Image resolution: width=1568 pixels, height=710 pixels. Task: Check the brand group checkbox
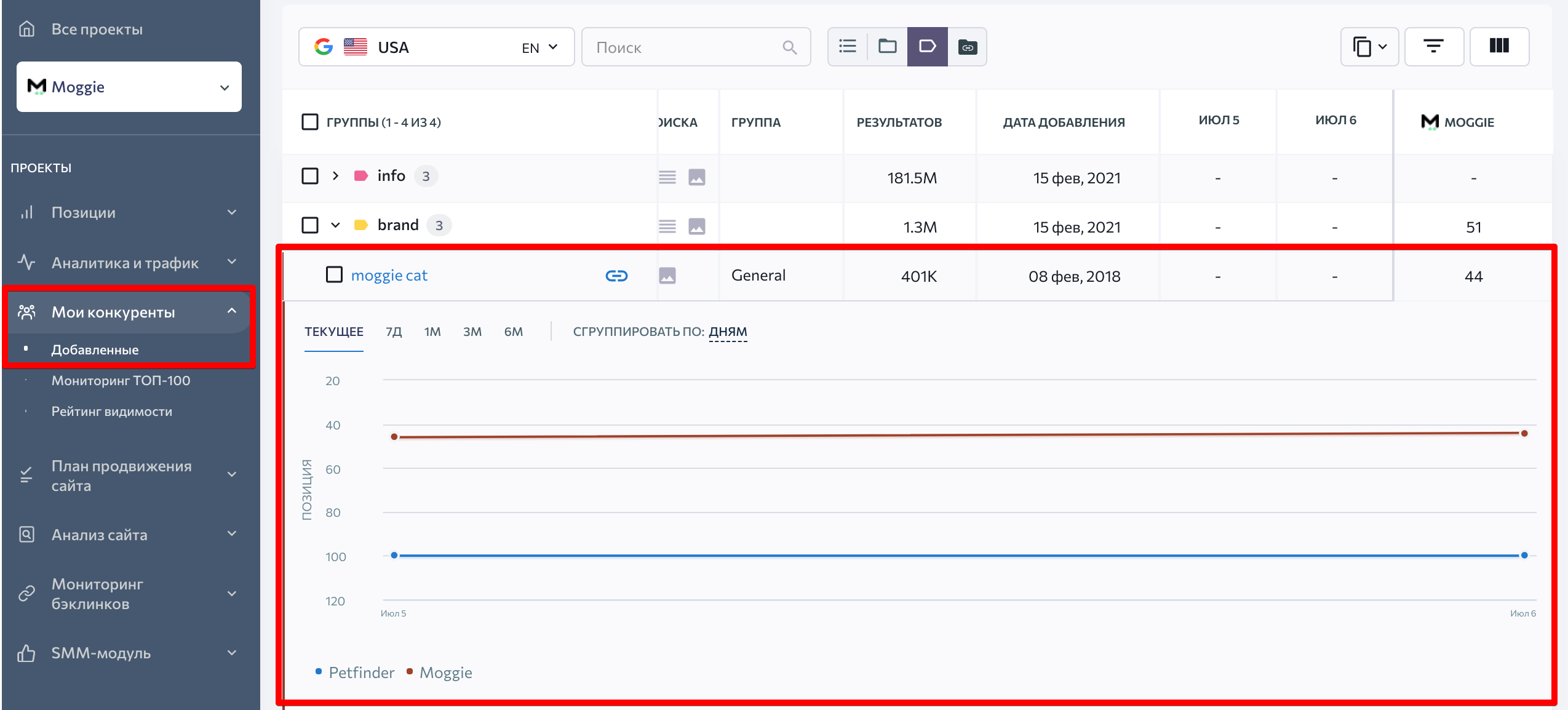pyautogui.click(x=310, y=225)
